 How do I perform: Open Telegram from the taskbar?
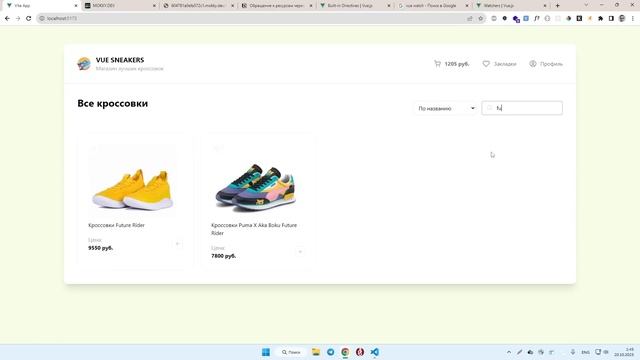(330, 352)
